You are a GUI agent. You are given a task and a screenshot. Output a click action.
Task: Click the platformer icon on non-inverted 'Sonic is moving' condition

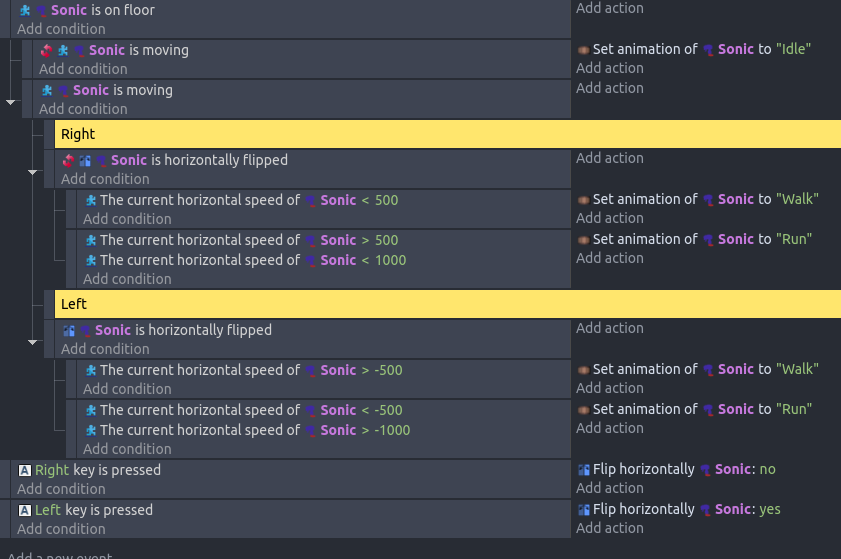point(47,90)
